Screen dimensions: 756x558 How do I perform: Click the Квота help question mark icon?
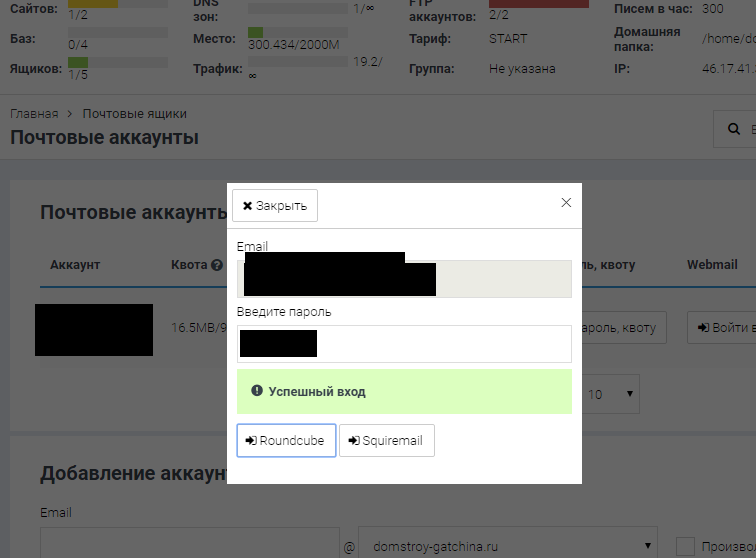pyautogui.click(x=217, y=265)
